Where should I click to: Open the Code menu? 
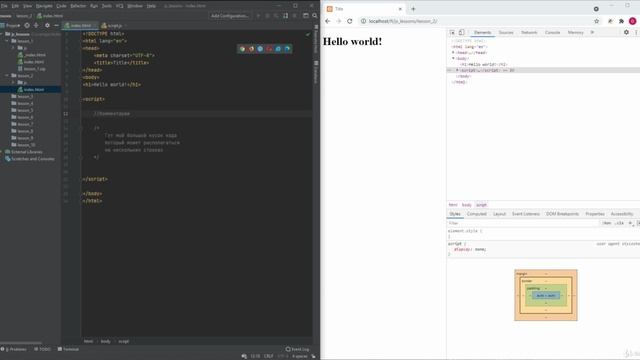click(x=61, y=6)
